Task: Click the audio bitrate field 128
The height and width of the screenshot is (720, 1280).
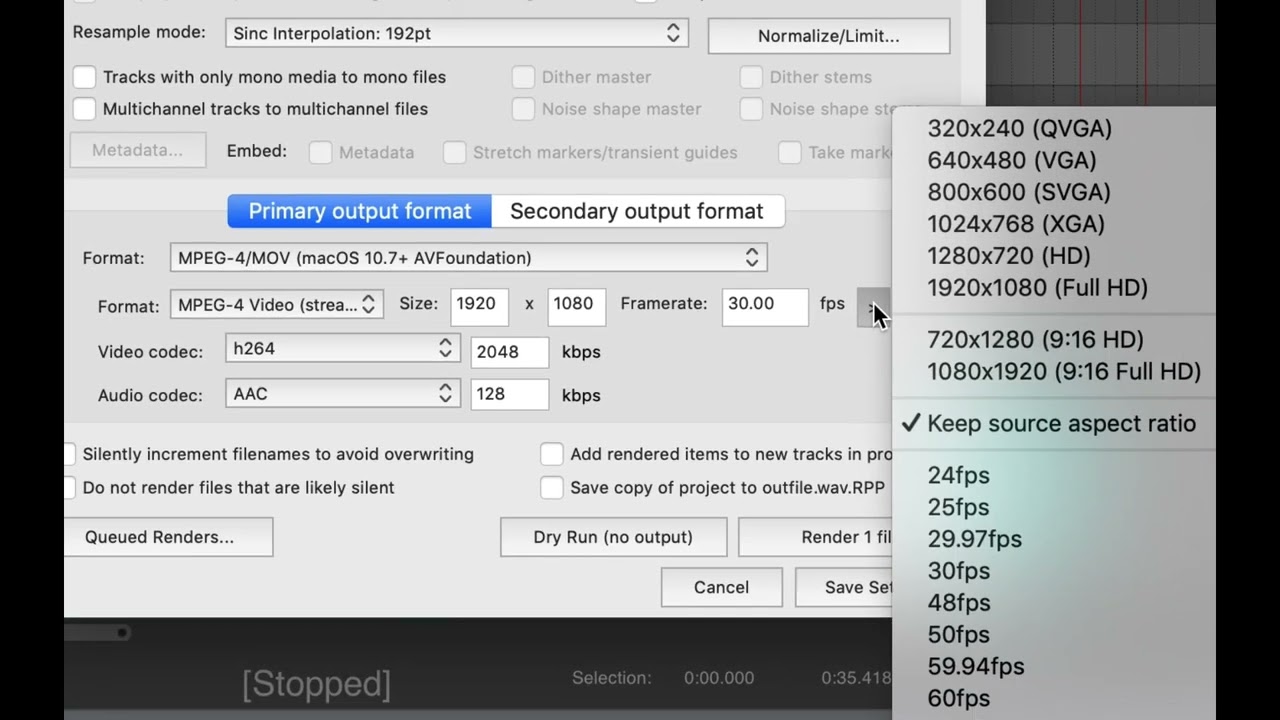Action: (x=510, y=394)
